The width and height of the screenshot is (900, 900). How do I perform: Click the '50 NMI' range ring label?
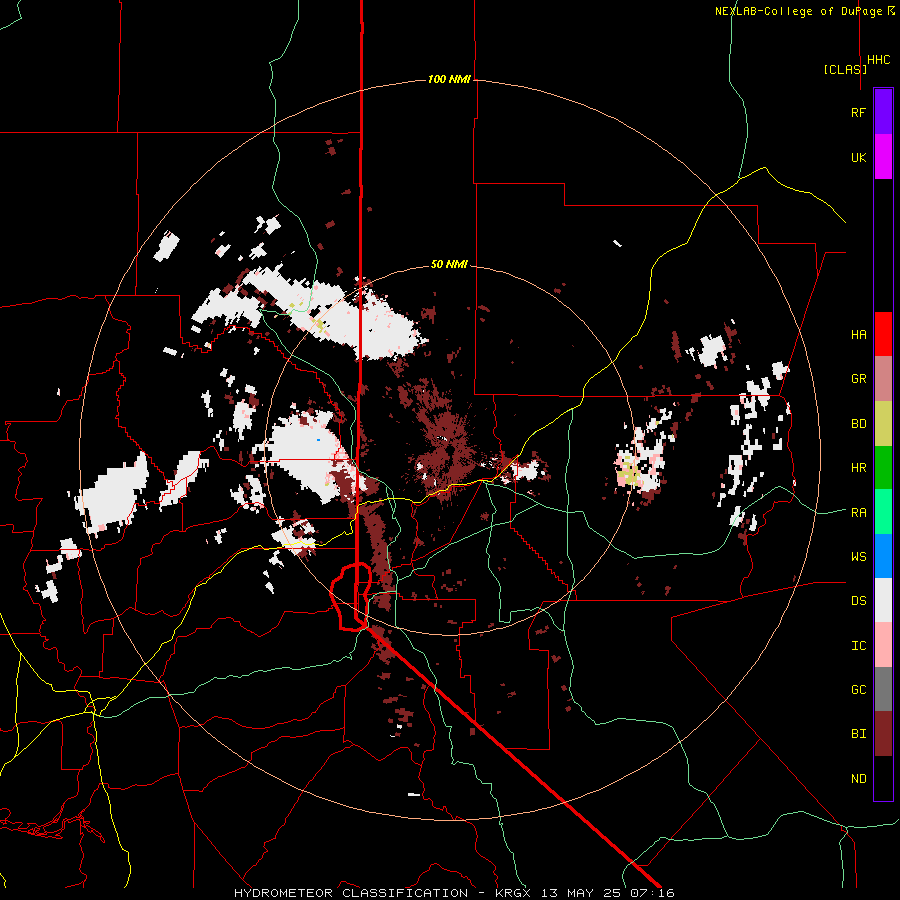point(449,265)
